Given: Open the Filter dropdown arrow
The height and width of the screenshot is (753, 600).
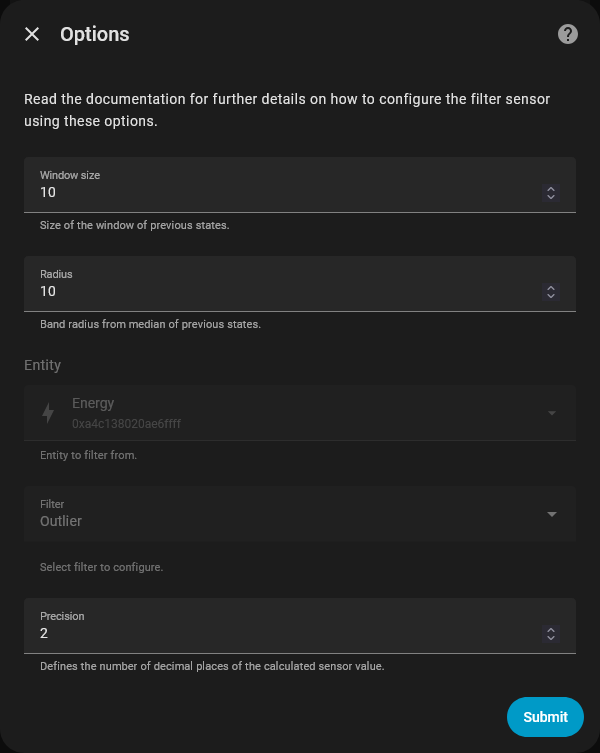Looking at the screenshot, I should [552, 514].
